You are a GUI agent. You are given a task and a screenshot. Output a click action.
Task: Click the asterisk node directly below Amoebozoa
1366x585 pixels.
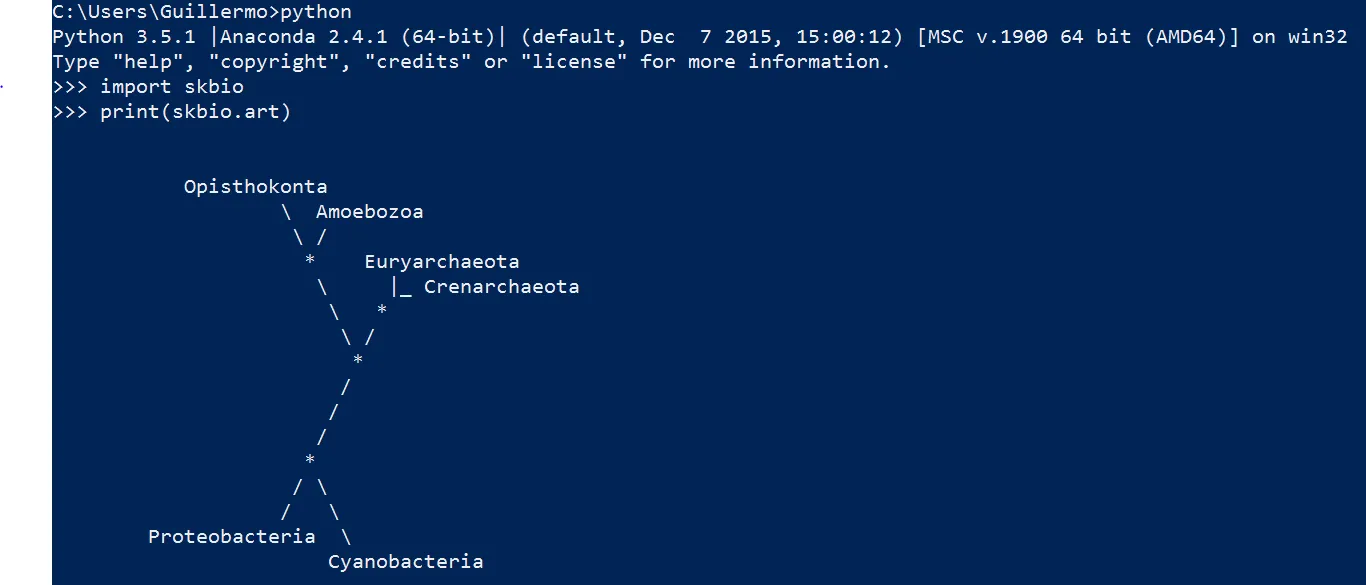pyautogui.click(x=310, y=262)
